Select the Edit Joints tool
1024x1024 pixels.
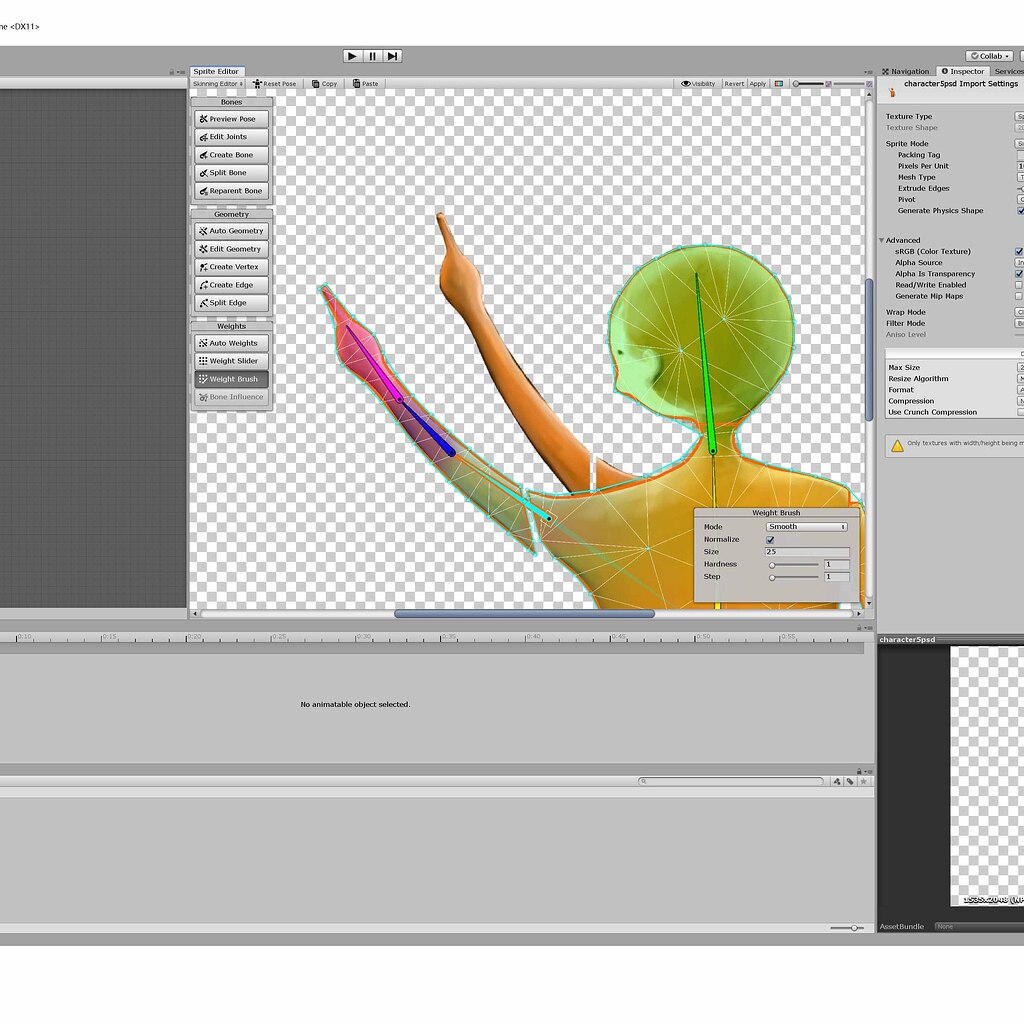(x=231, y=136)
